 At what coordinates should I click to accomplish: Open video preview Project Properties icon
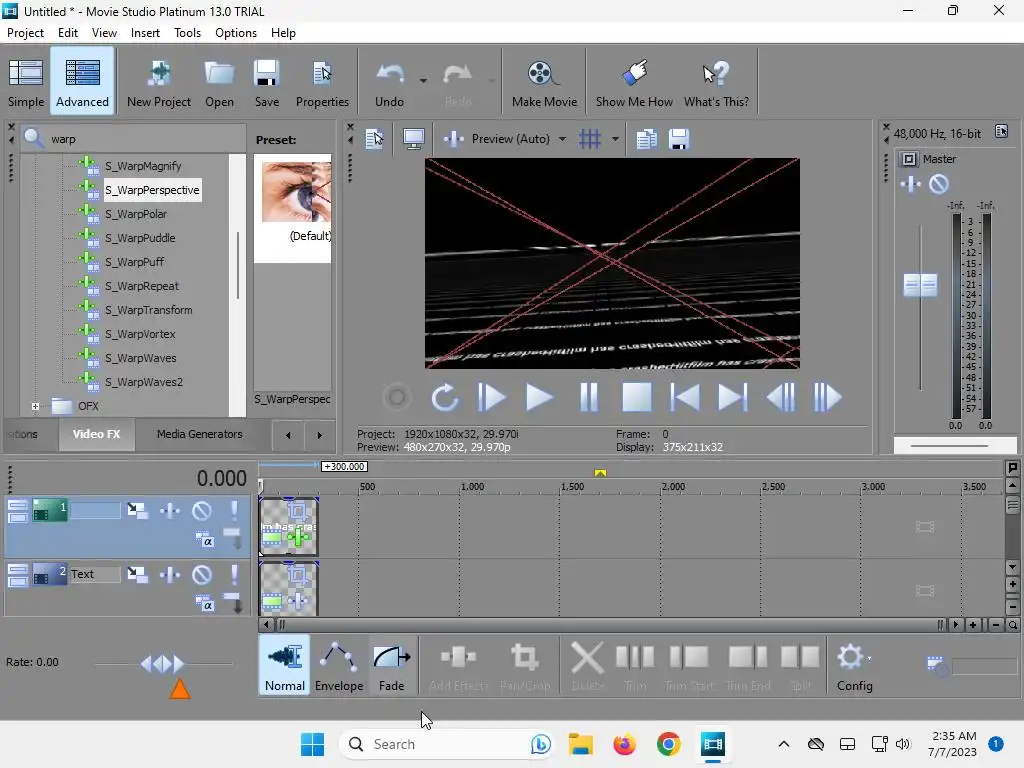(x=374, y=139)
